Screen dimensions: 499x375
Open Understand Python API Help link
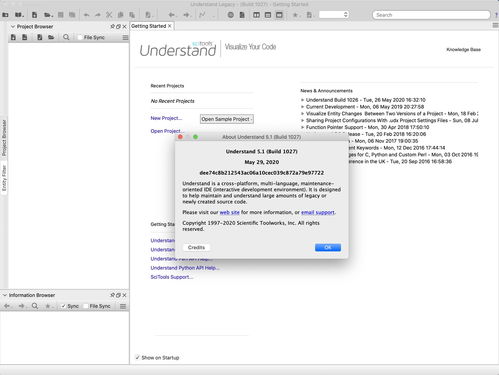click(185, 268)
